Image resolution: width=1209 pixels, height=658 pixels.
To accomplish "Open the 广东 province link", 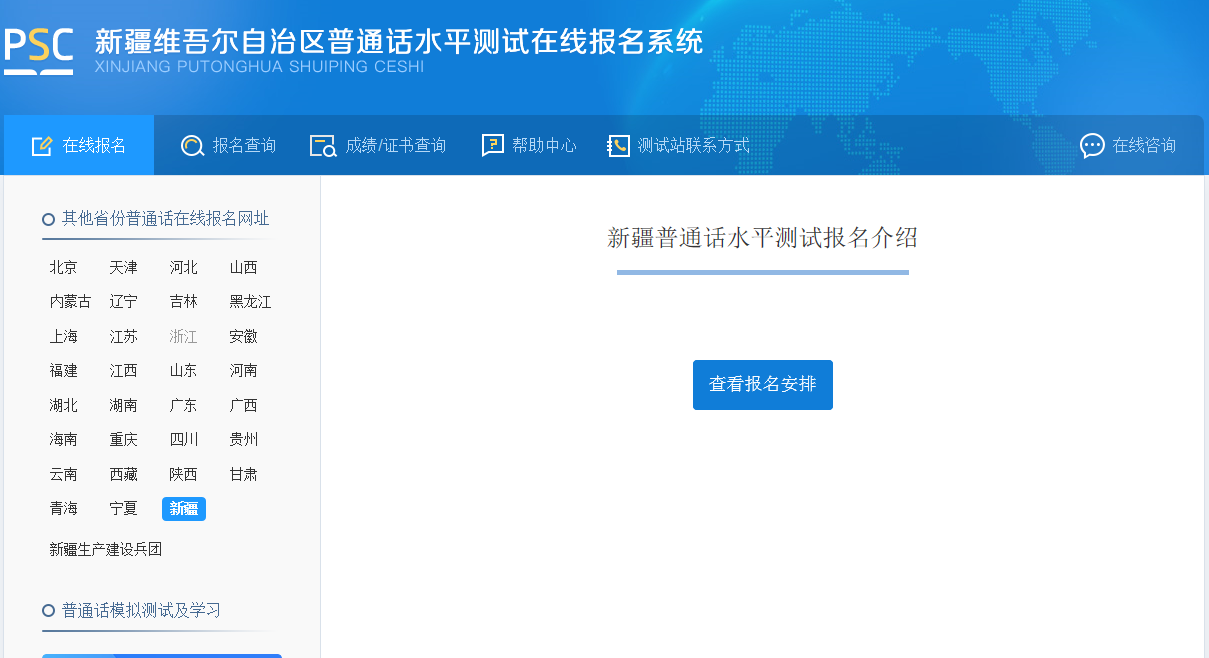I will tap(184, 406).
